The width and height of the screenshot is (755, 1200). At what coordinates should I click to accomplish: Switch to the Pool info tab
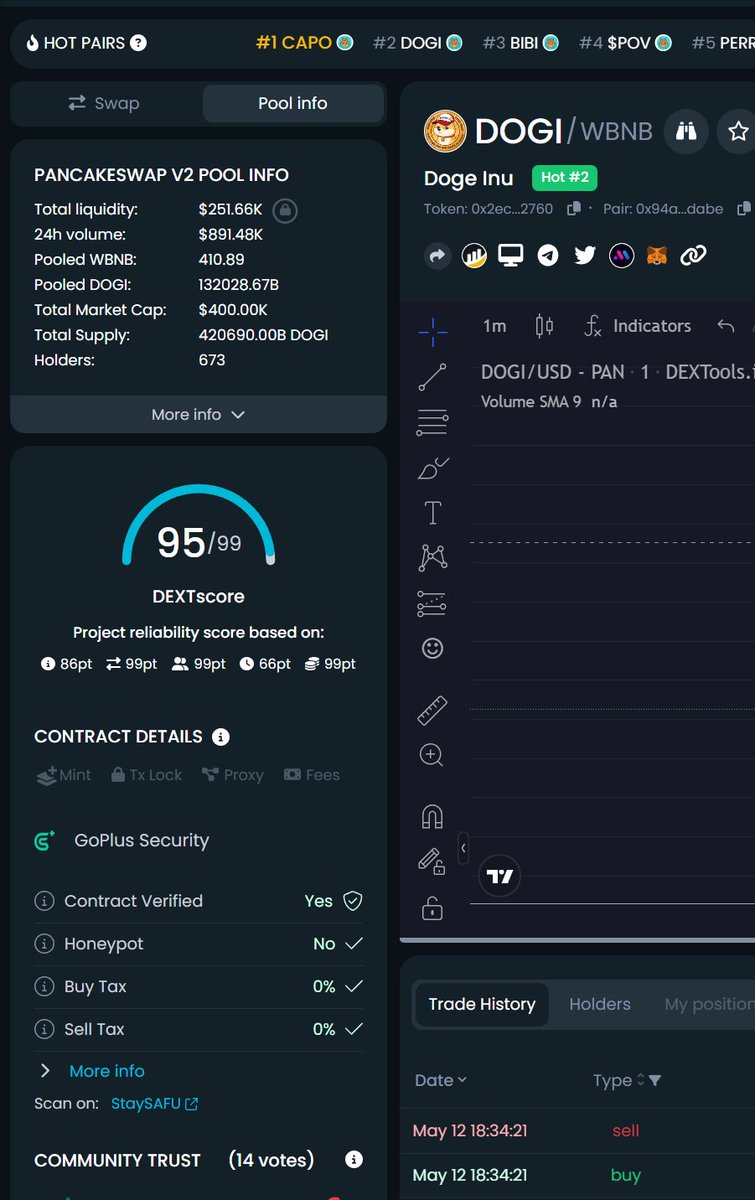[x=293, y=103]
